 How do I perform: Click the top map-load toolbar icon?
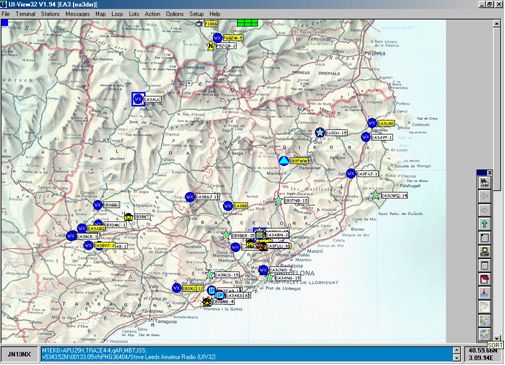pos(484,183)
